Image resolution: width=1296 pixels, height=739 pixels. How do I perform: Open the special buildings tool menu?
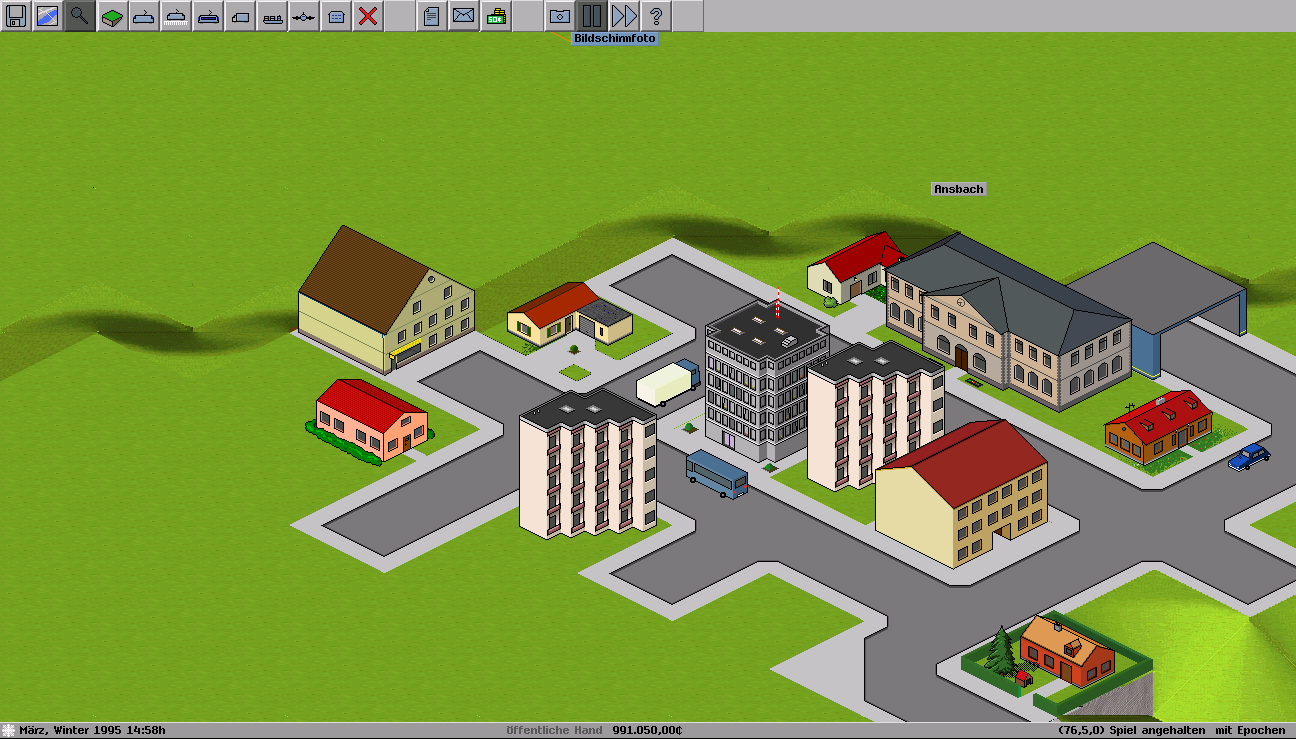[x=336, y=16]
